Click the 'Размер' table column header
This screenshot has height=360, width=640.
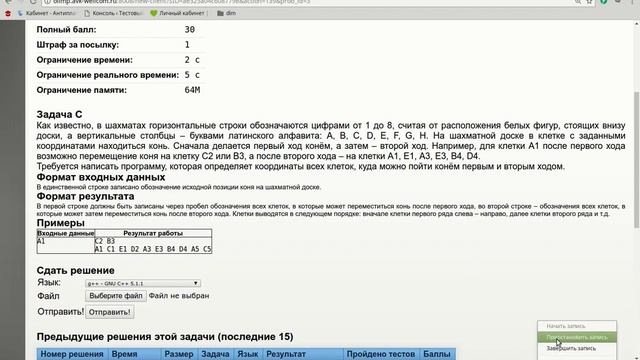click(x=179, y=354)
